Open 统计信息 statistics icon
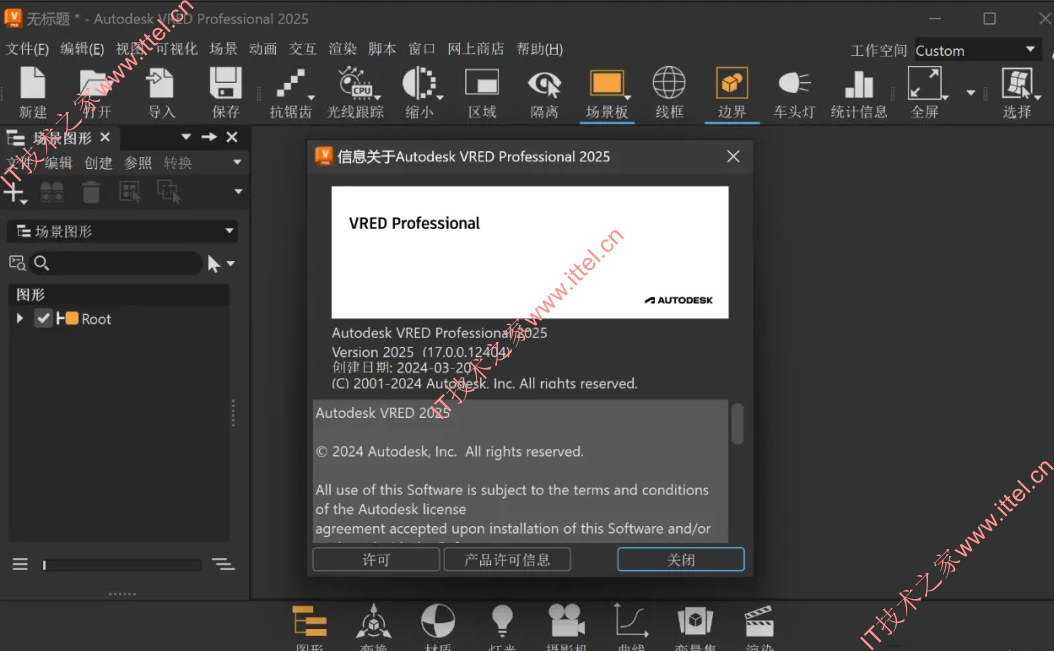The width and height of the screenshot is (1054, 651). tap(858, 84)
